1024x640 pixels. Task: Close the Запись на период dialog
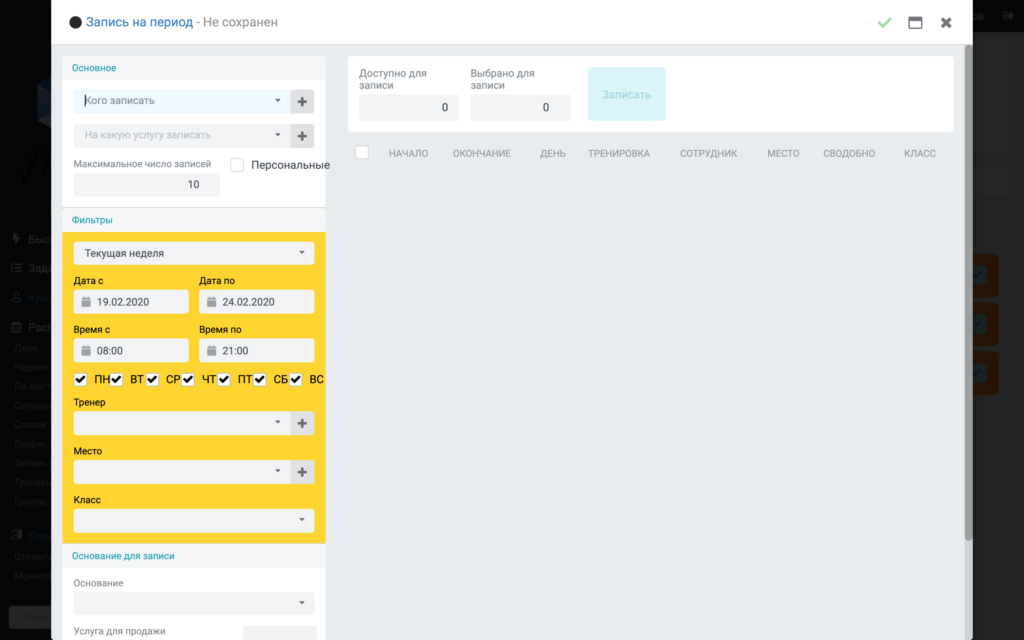[946, 23]
